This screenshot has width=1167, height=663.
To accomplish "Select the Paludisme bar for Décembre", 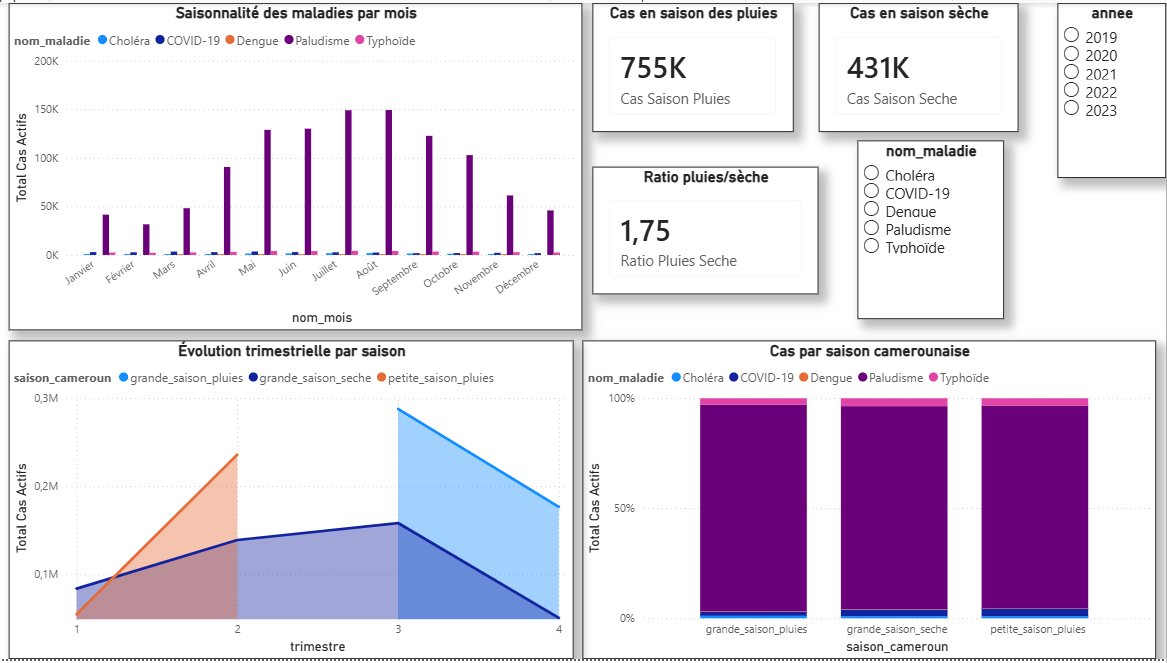I will point(550,232).
